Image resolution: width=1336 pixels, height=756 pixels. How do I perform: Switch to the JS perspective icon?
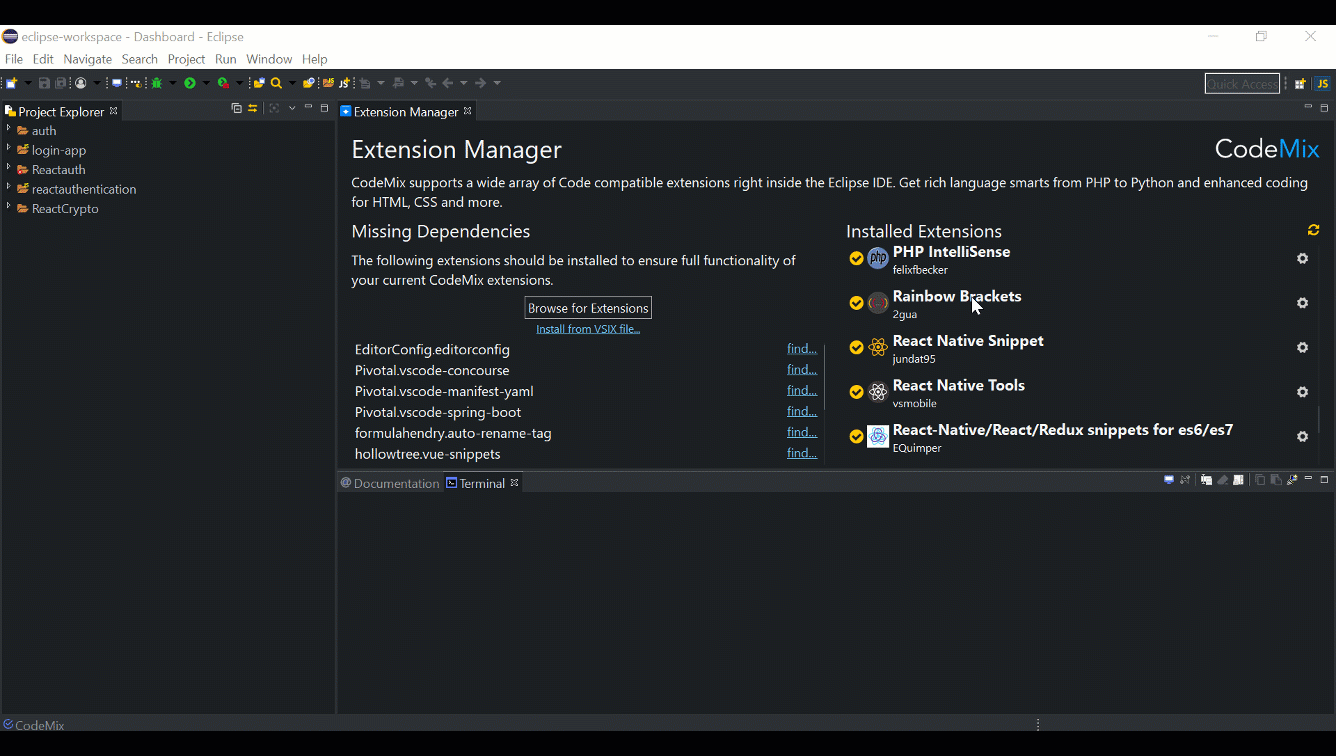point(1322,84)
